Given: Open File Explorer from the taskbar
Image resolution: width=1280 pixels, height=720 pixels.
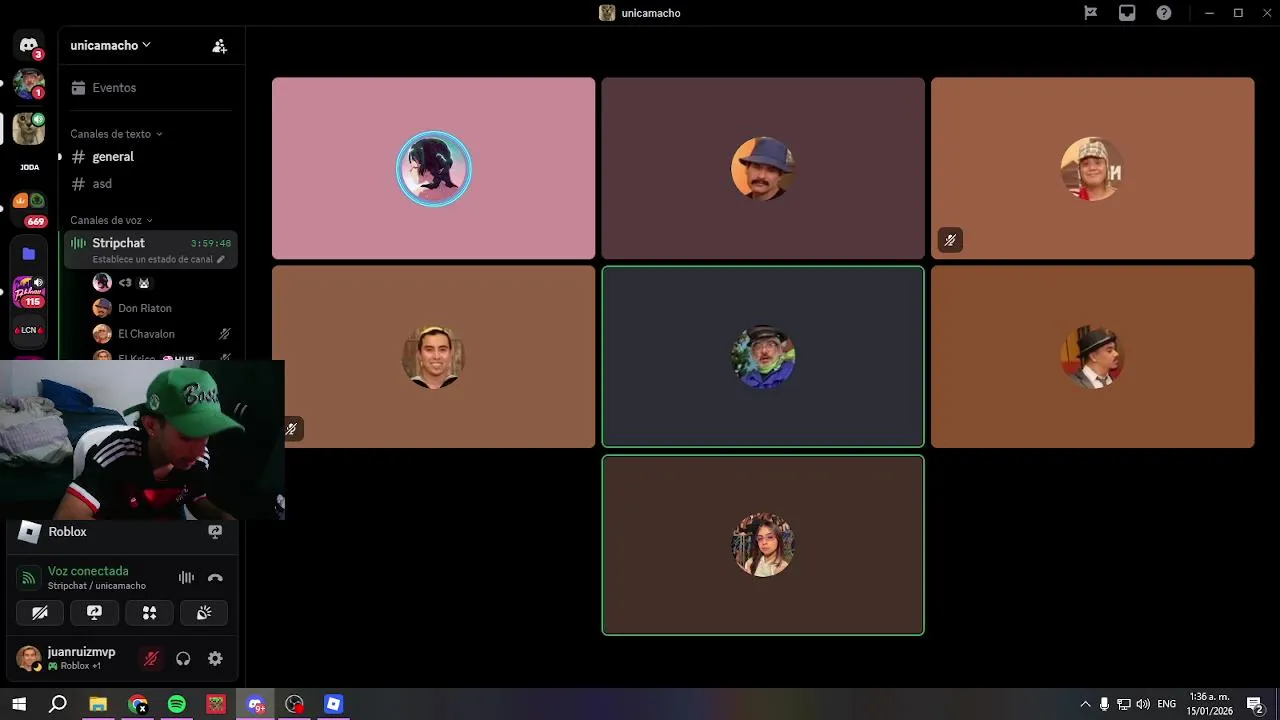Looking at the screenshot, I should click(x=98, y=704).
